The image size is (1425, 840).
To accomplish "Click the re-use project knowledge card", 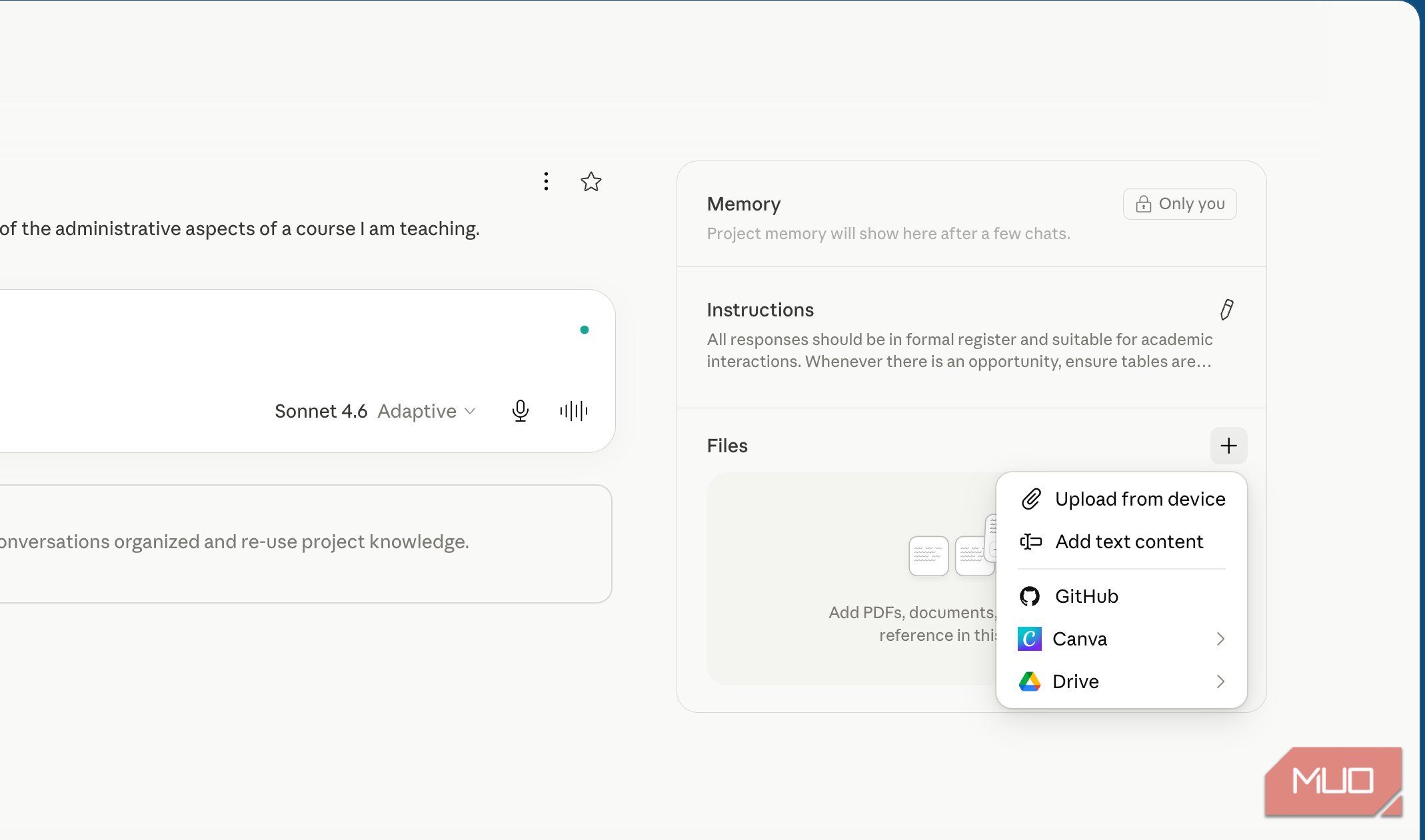I will click(305, 544).
